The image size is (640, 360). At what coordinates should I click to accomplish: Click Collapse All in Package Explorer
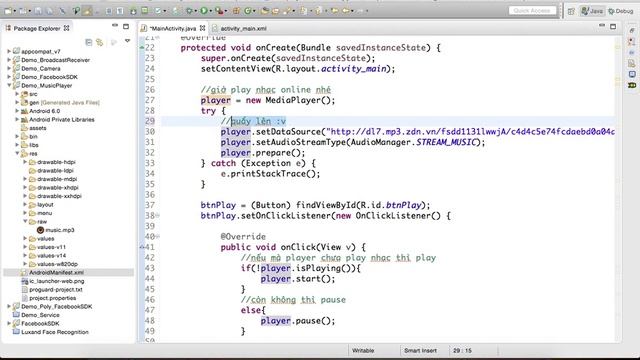(89, 42)
